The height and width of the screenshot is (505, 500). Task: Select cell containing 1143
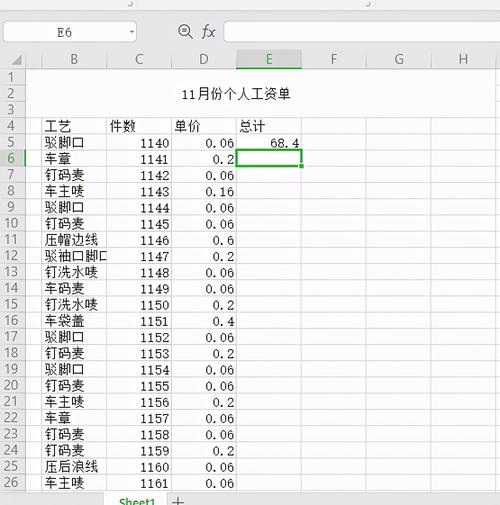pyautogui.click(x=139, y=191)
